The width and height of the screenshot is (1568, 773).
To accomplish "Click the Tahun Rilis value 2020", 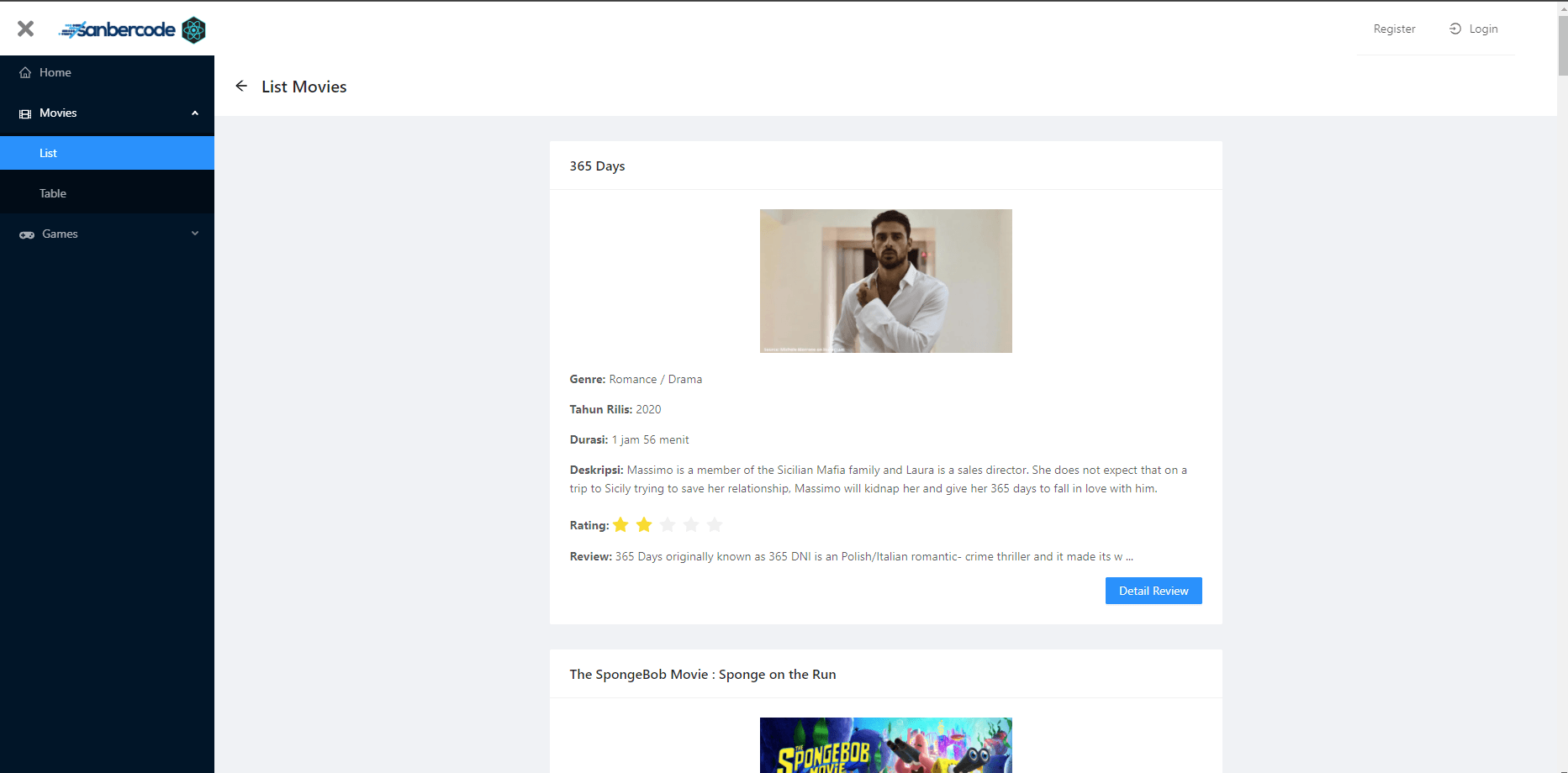I will (648, 409).
